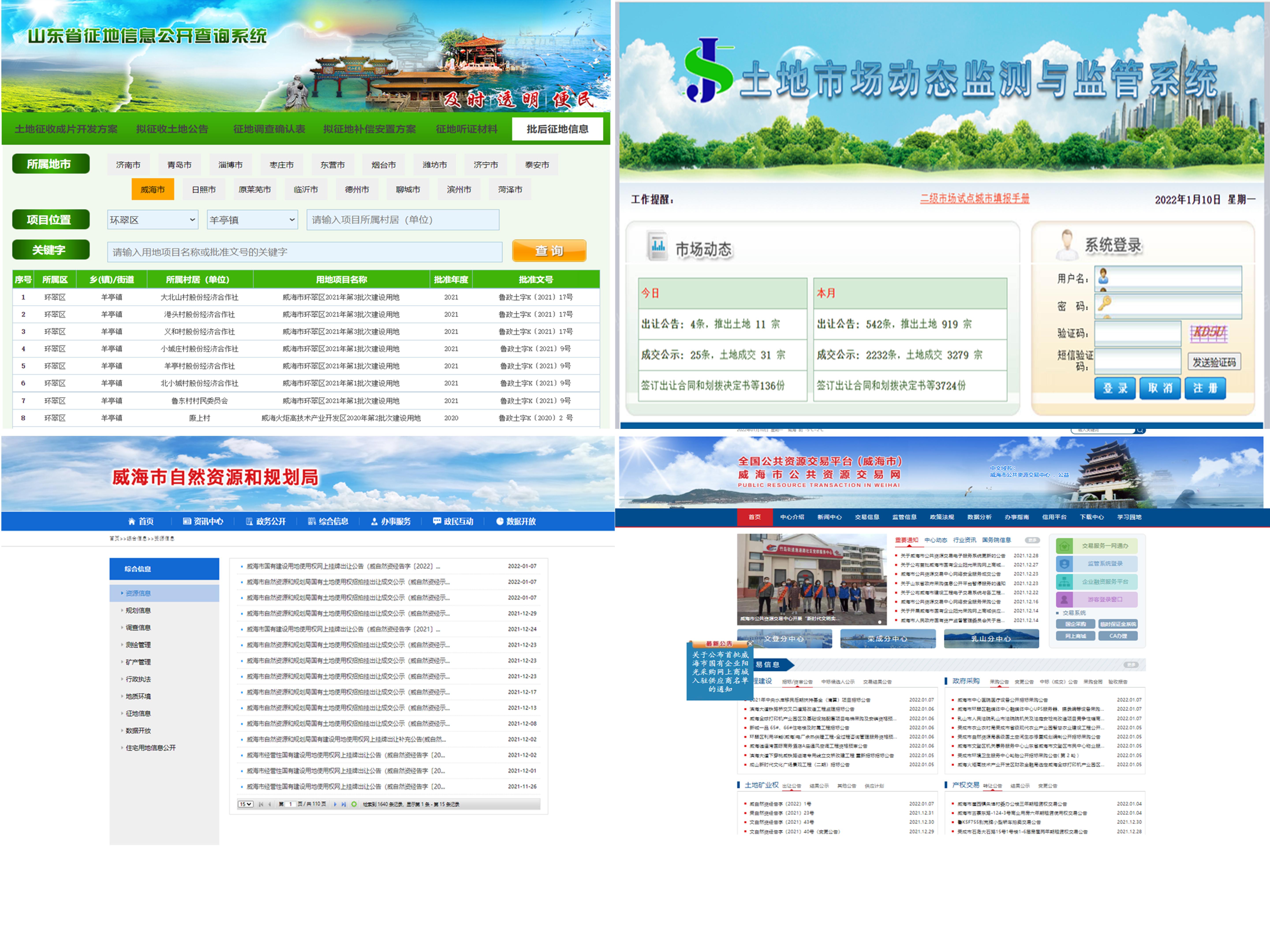Select 威海市 city button
The width and height of the screenshot is (1270, 952).
coord(153,189)
